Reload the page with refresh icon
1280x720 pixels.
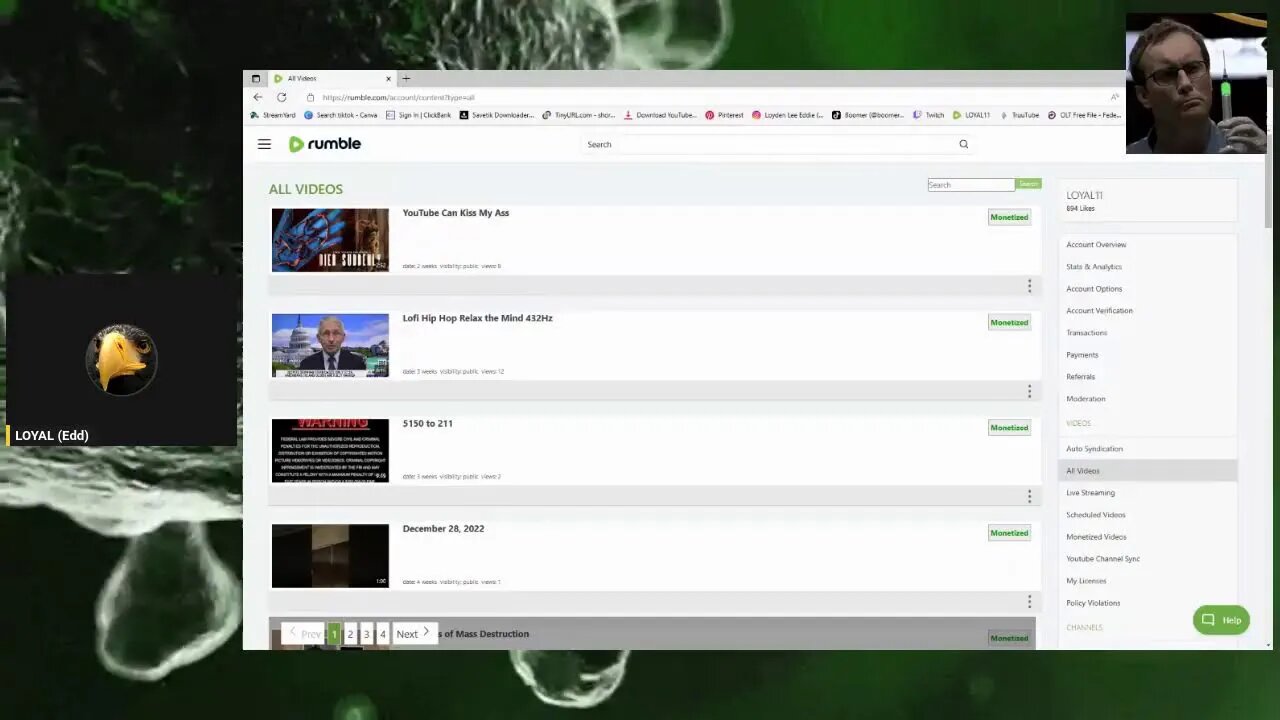point(282,97)
